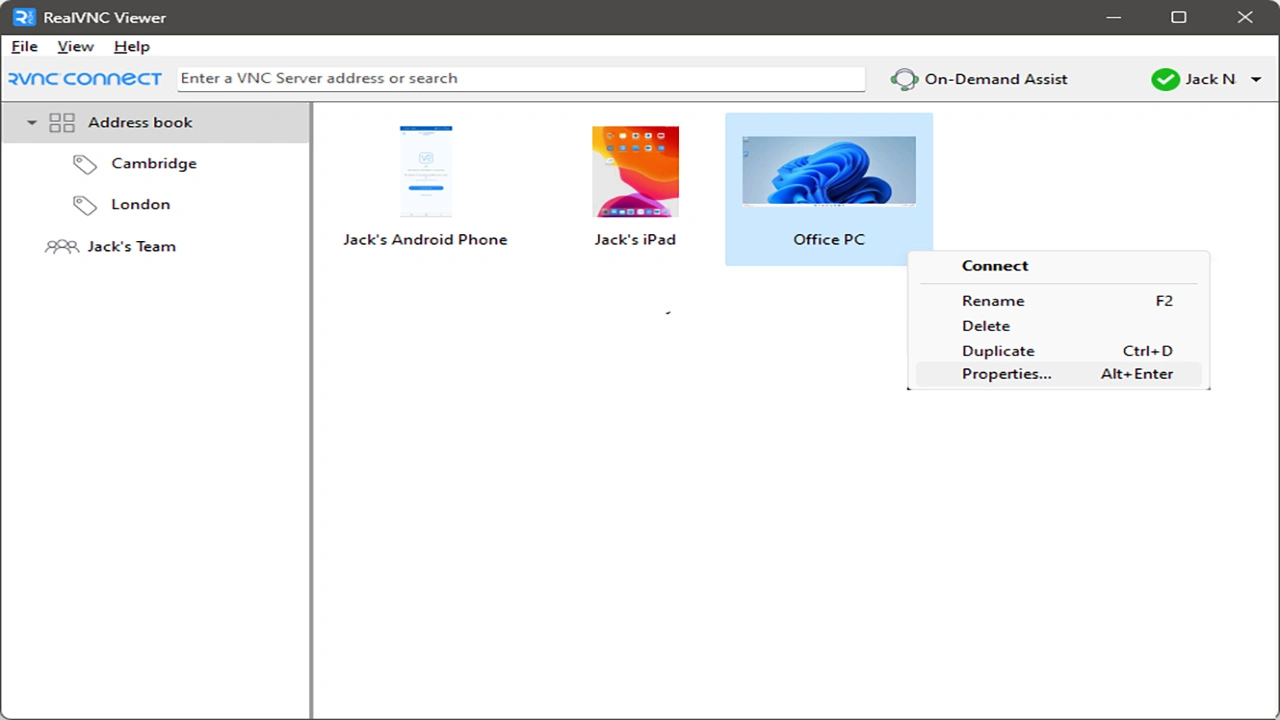Collapse the Address book tree arrow

click(x=31, y=123)
